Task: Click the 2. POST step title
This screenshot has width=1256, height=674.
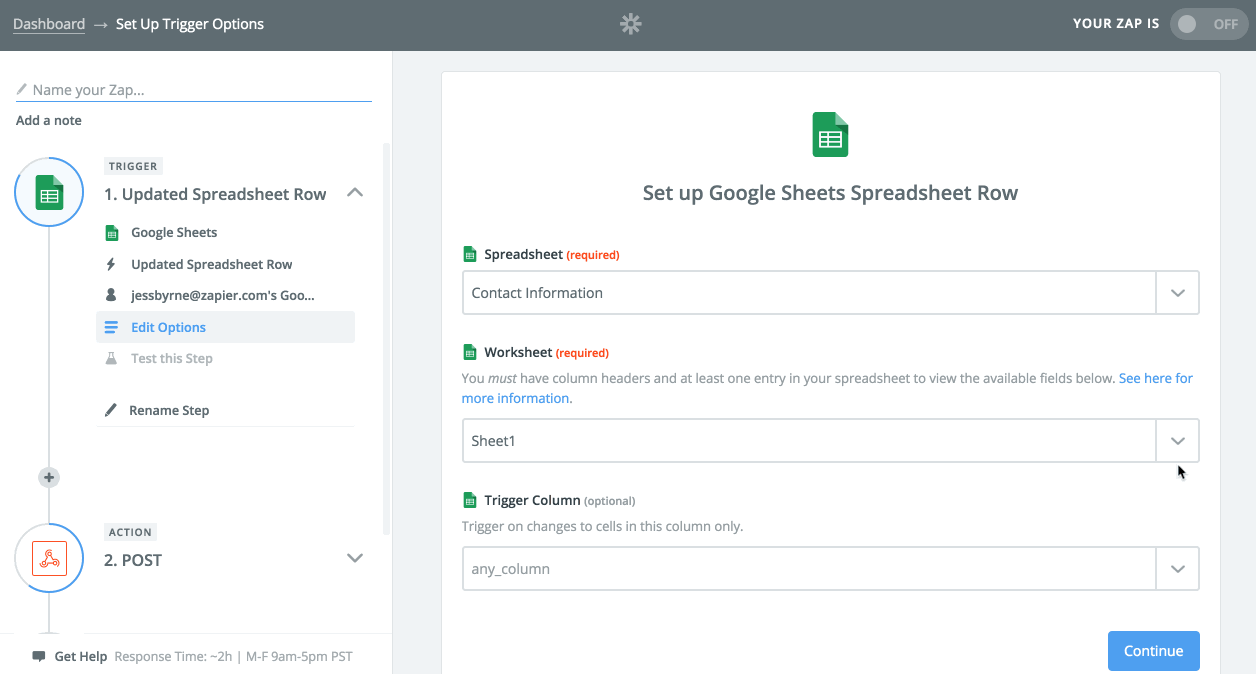Action: tap(133, 560)
